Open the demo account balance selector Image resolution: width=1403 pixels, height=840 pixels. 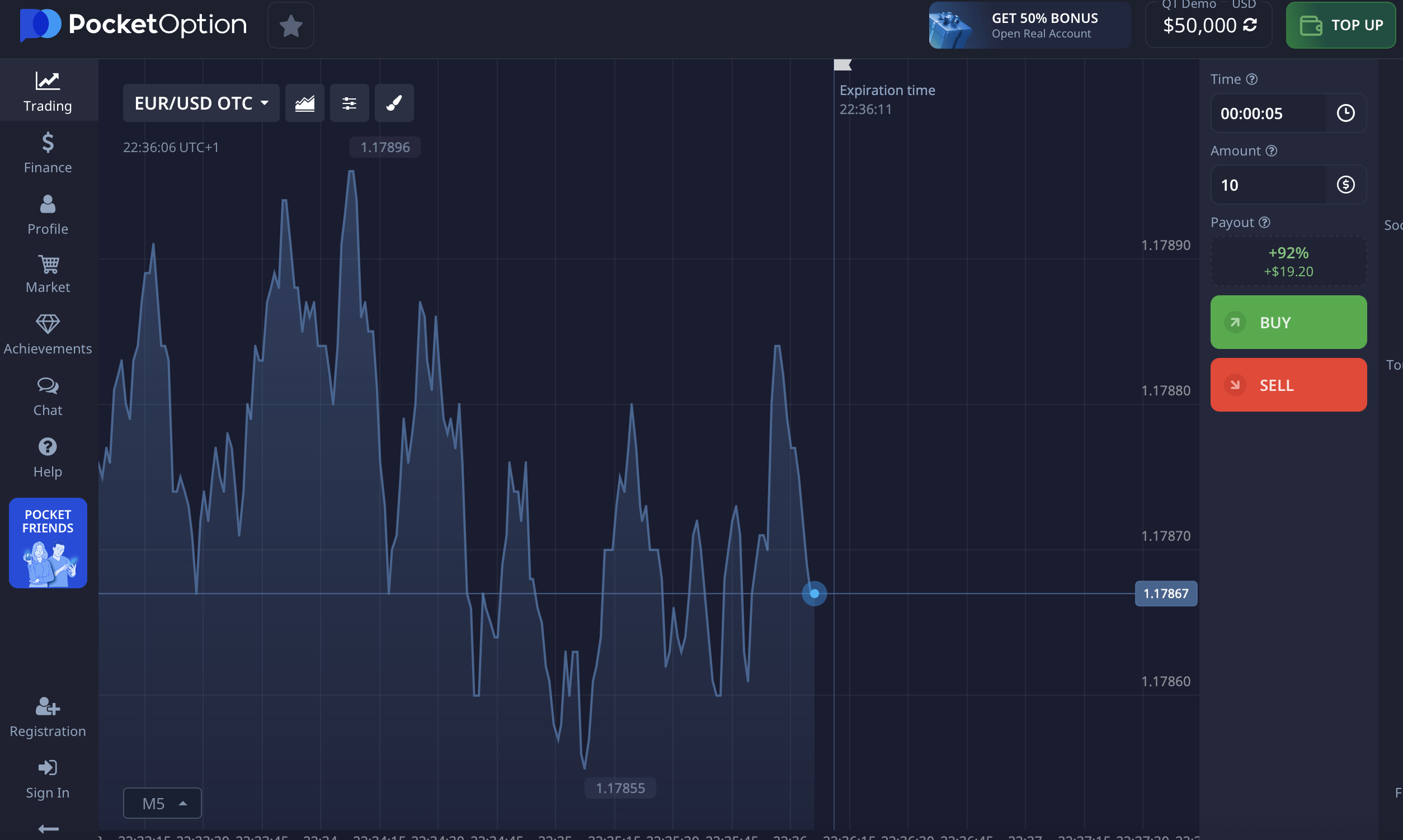click(x=1200, y=25)
